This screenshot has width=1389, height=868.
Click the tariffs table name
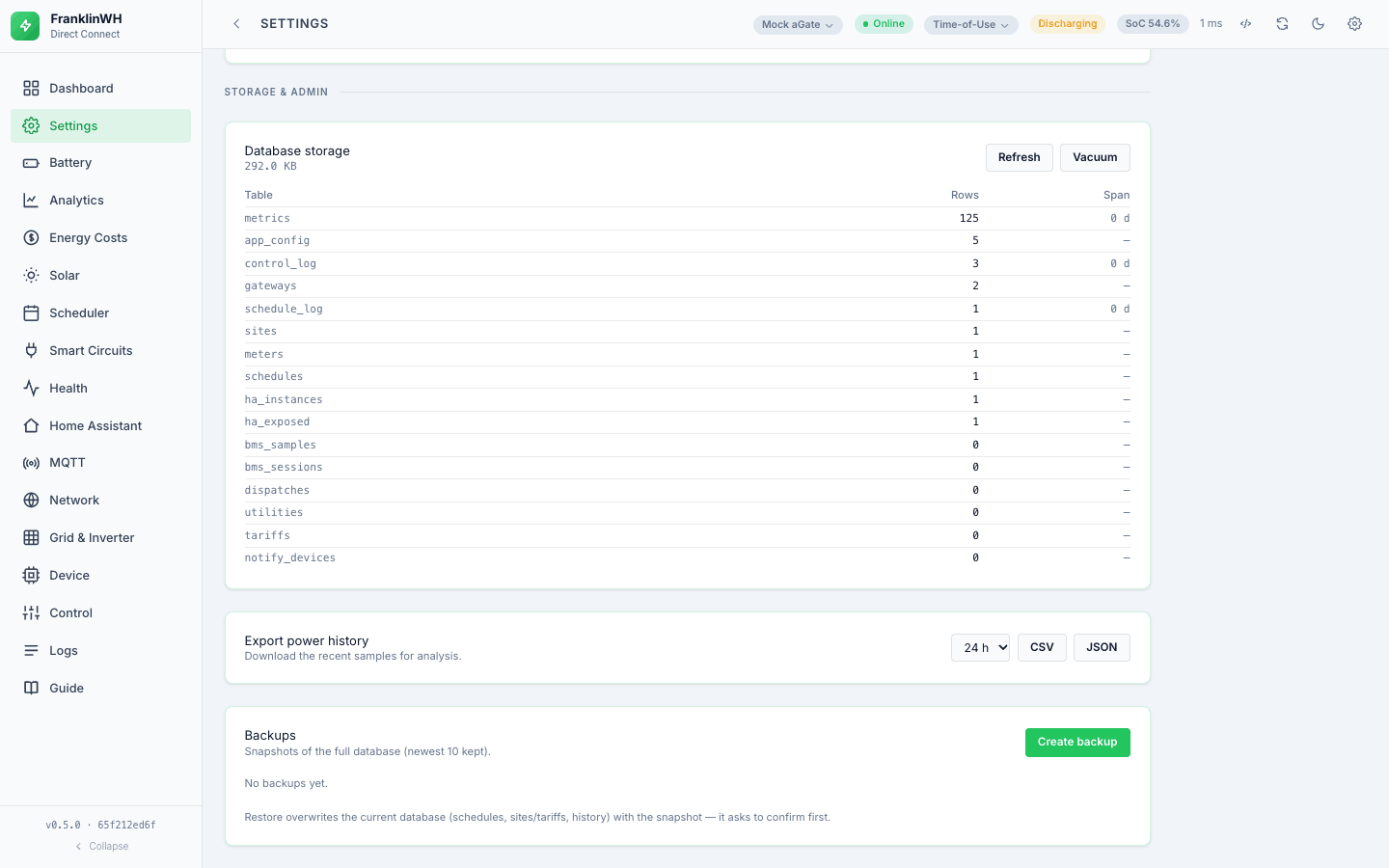(267, 536)
